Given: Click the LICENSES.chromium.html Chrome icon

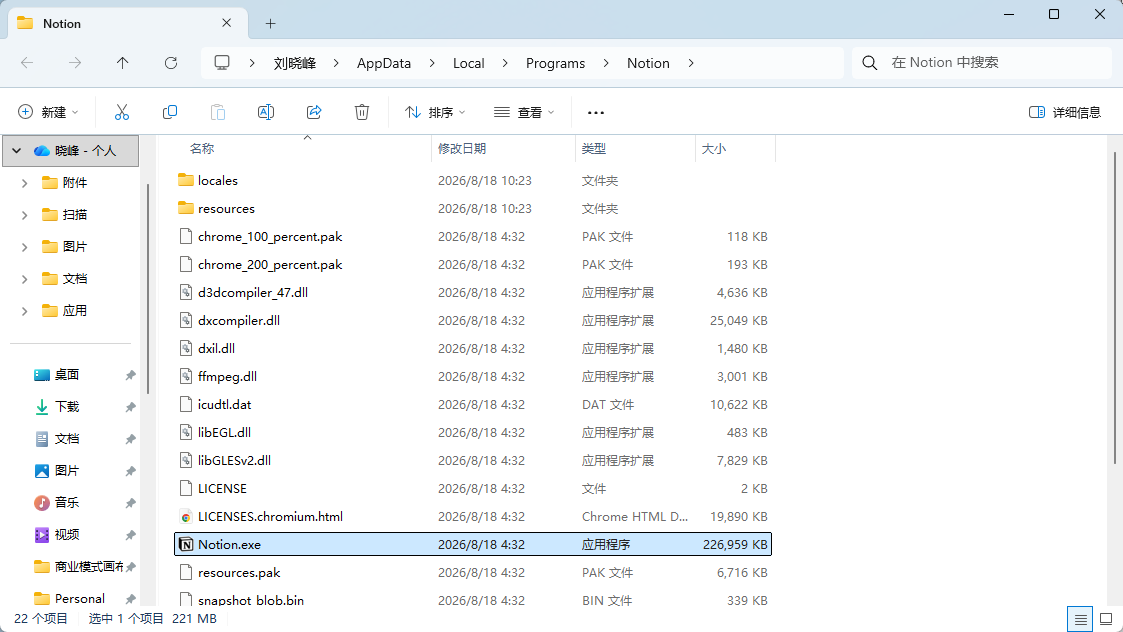Looking at the screenshot, I should (185, 517).
